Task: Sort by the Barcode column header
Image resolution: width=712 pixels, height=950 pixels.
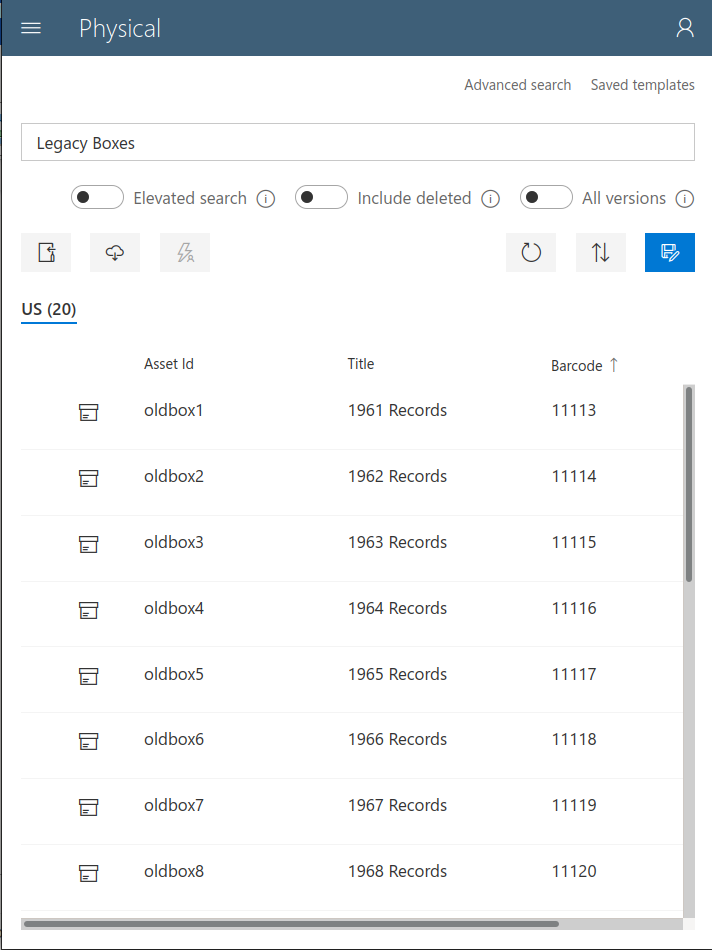Action: pyautogui.click(x=577, y=366)
